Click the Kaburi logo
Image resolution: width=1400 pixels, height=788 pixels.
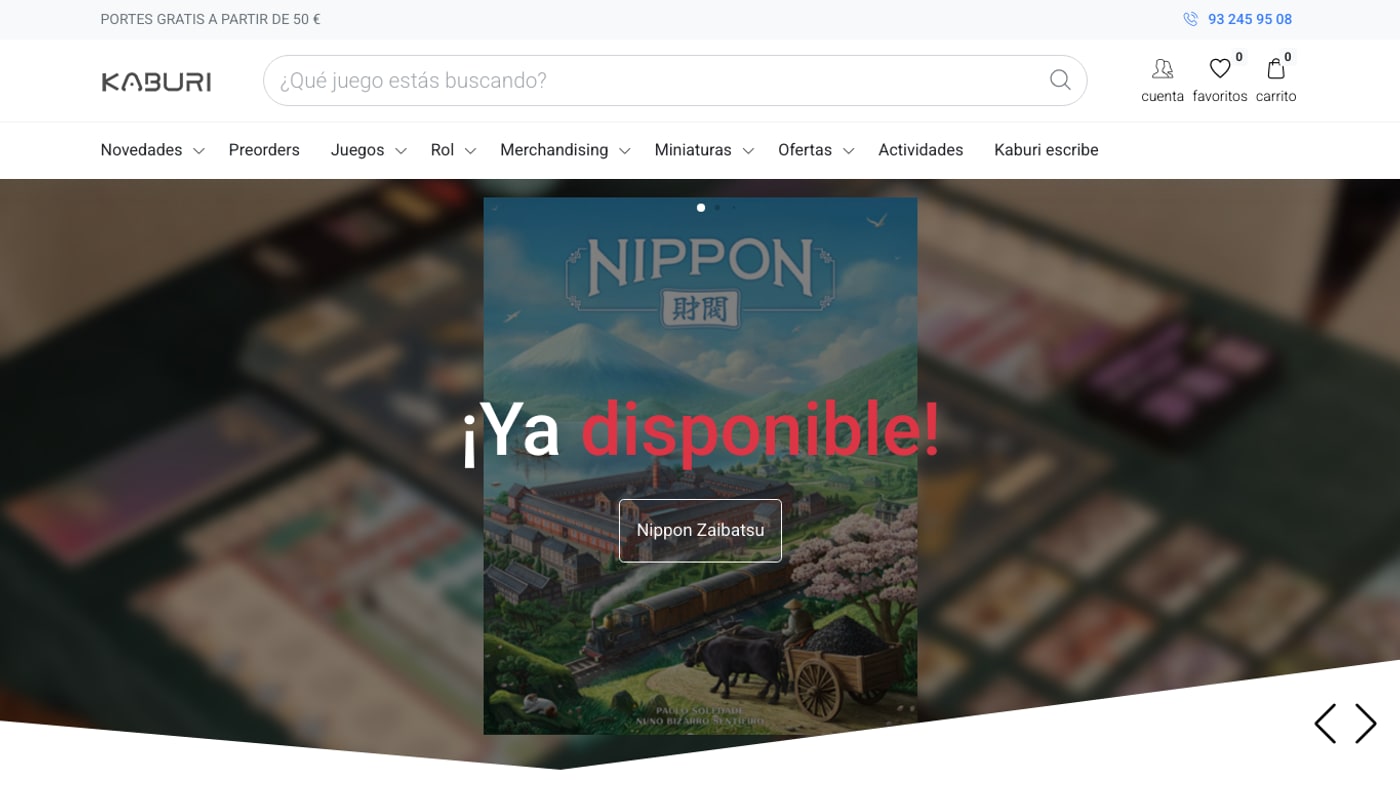[x=156, y=81]
